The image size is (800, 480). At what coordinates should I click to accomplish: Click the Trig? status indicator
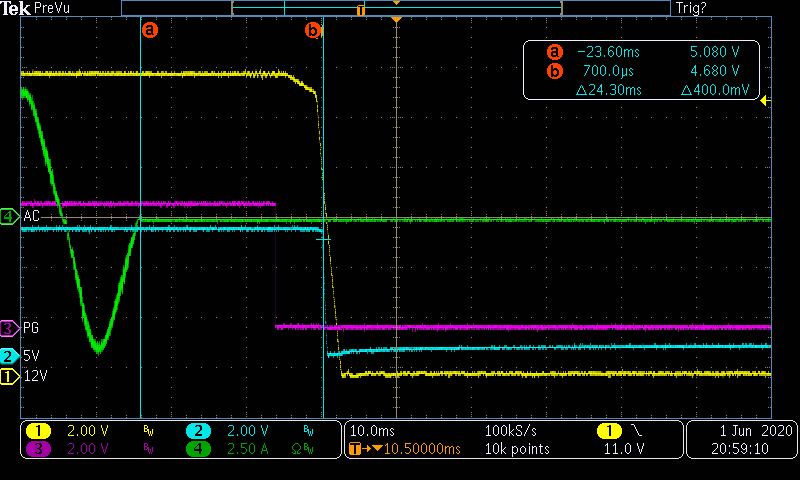(692, 8)
